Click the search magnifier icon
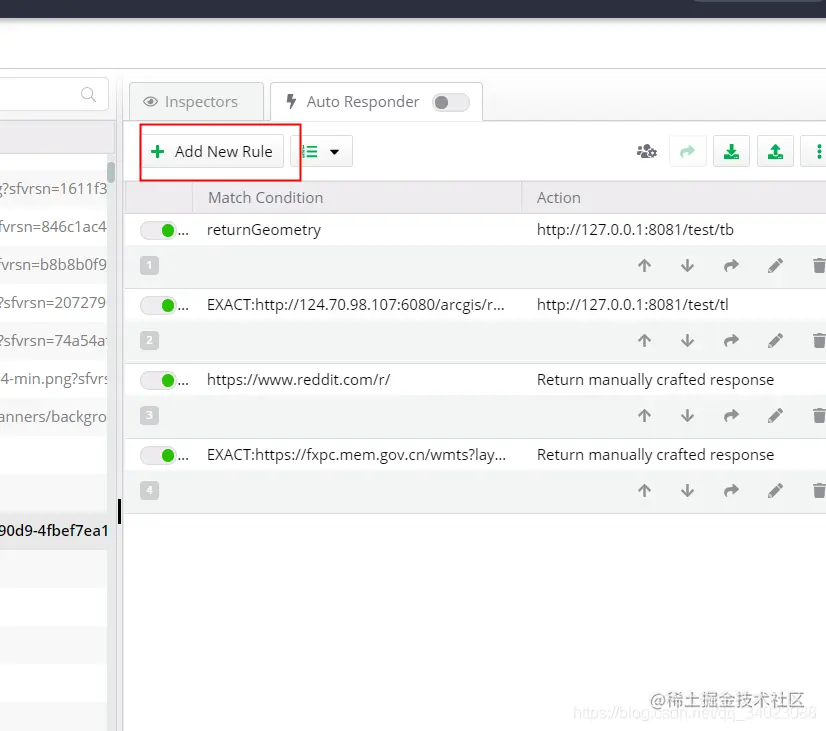 pyautogui.click(x=88, y=94)
